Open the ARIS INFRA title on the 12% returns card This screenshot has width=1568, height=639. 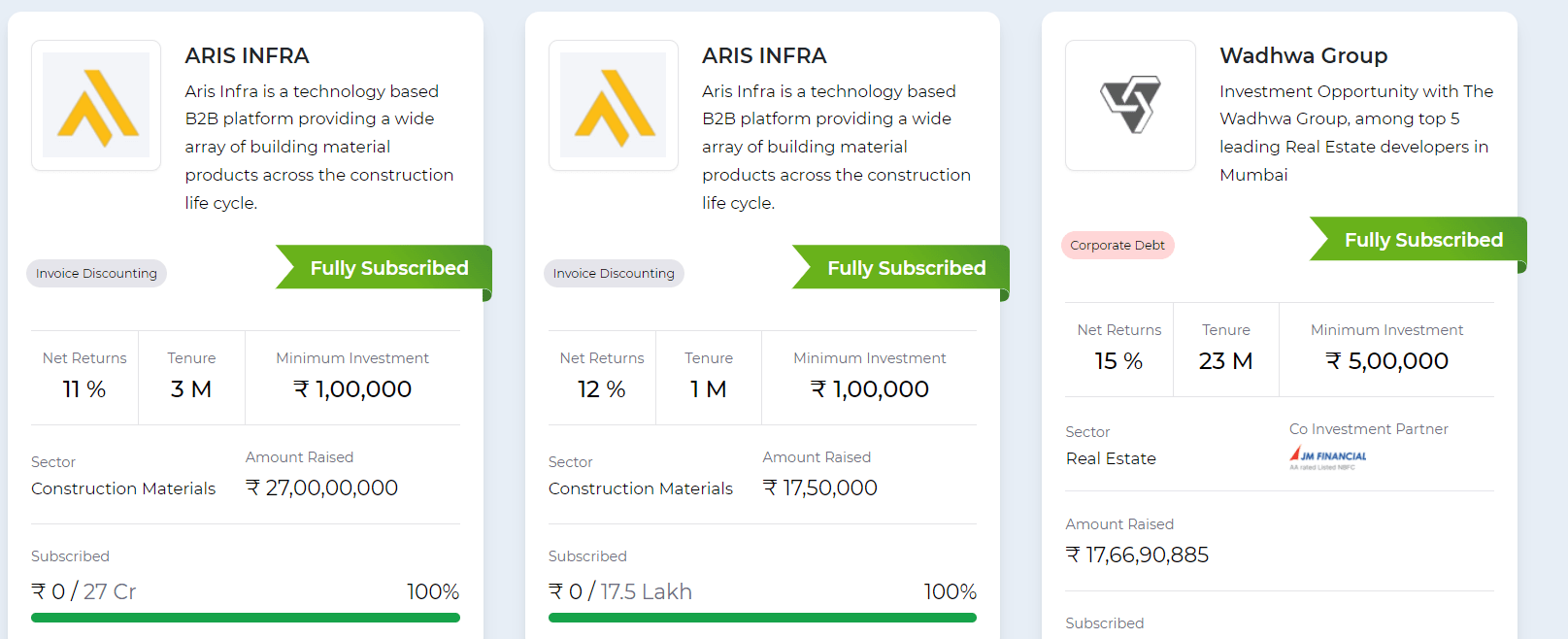[765, 56]
